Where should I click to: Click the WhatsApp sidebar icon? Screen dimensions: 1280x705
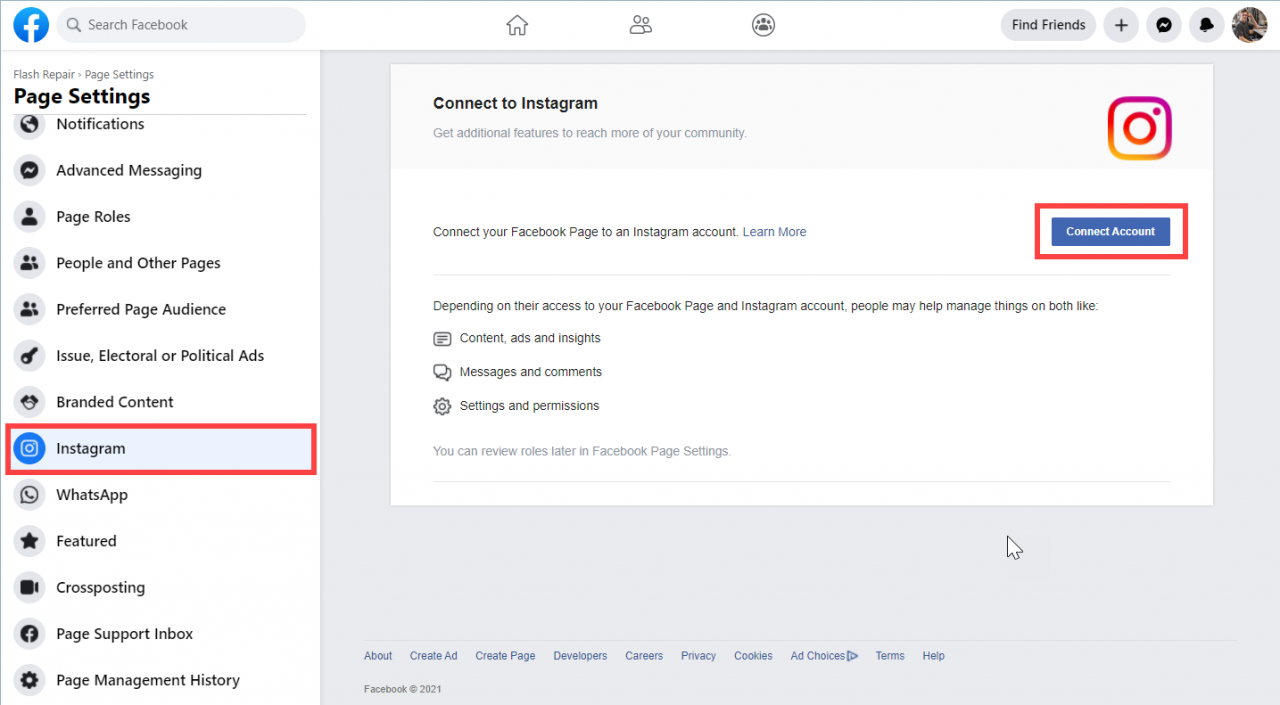click(30, 494)
